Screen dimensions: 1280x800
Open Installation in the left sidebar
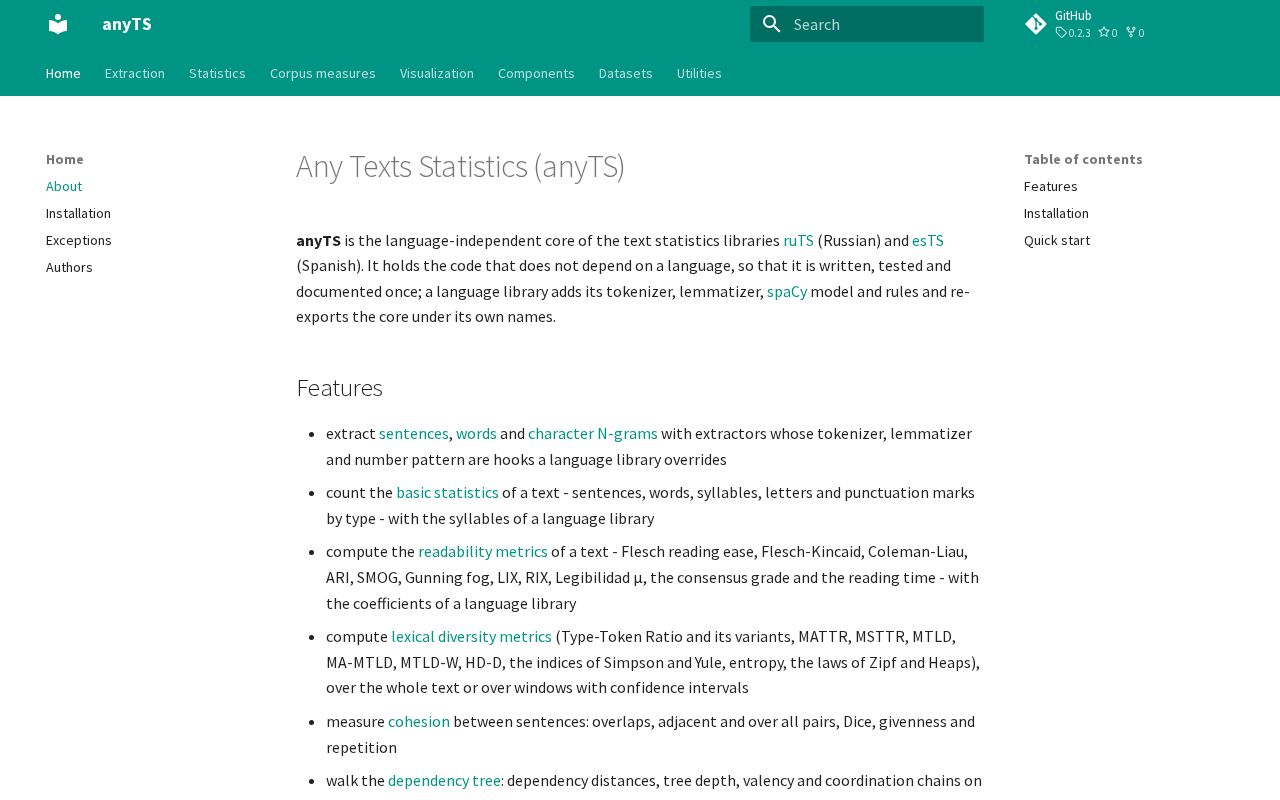tap(78, 213)
